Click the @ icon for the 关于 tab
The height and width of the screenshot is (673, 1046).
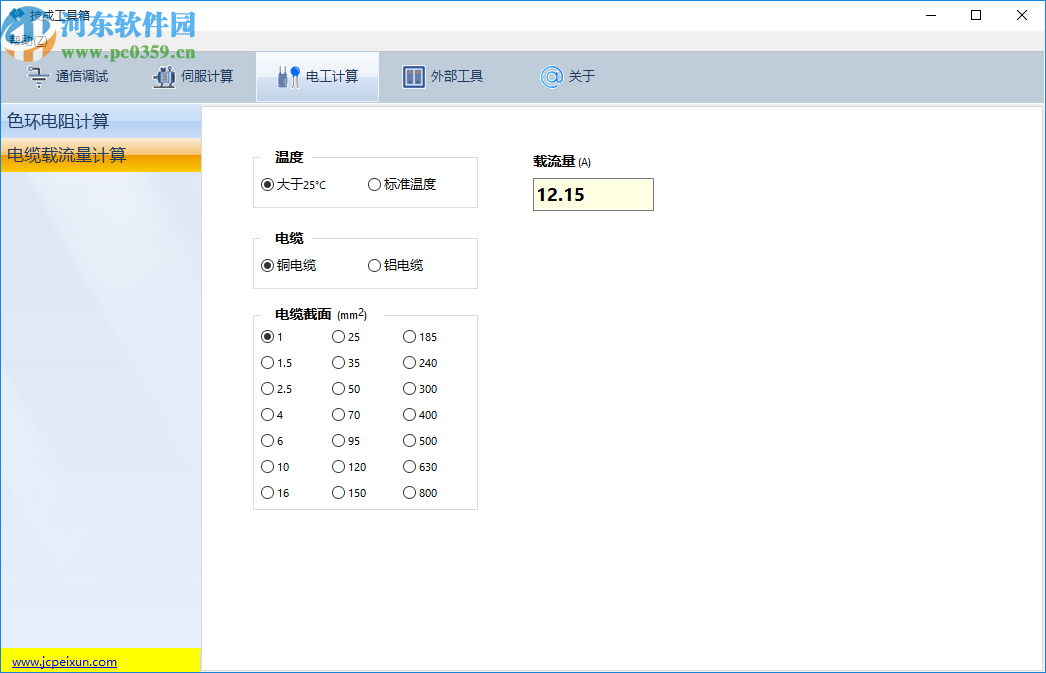click(x=552, y=76)
